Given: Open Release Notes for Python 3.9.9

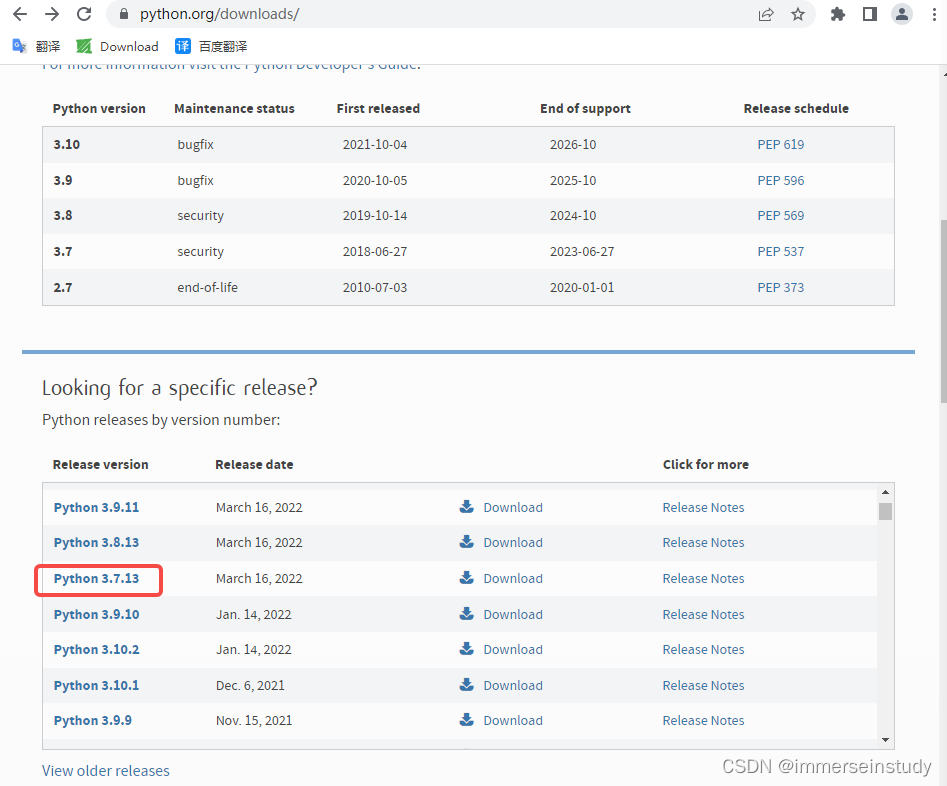Looking at the screenshot, I should coord(703,721).
